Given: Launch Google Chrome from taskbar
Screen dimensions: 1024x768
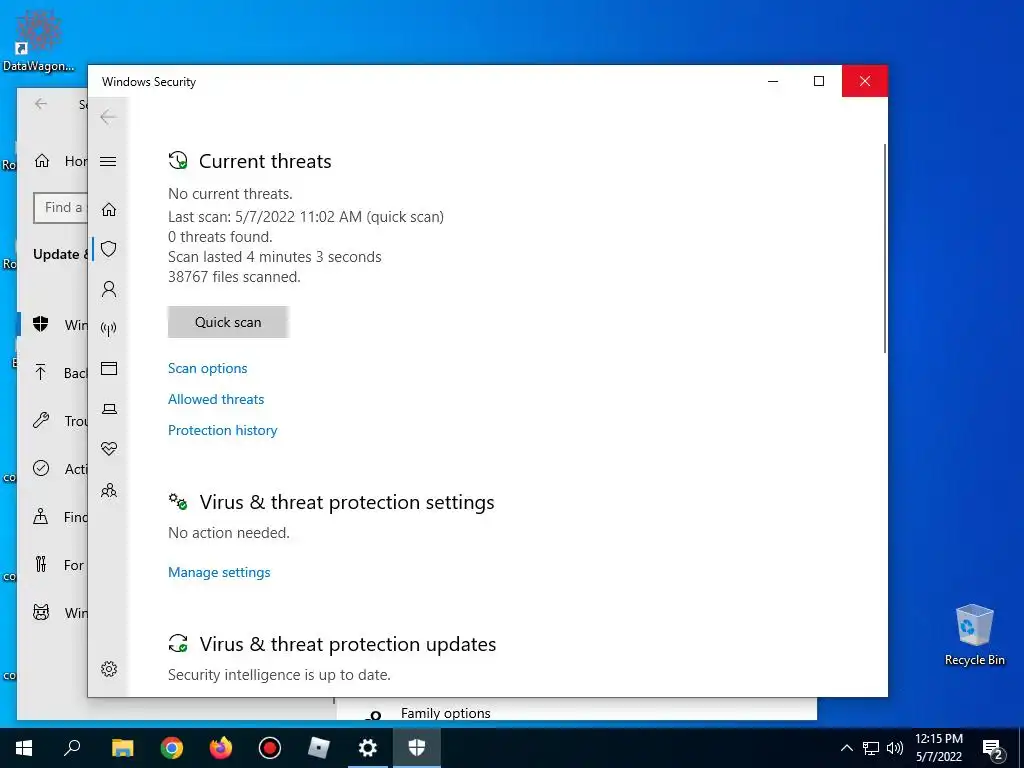Looking at the screenshot, I should coord(172,748).
